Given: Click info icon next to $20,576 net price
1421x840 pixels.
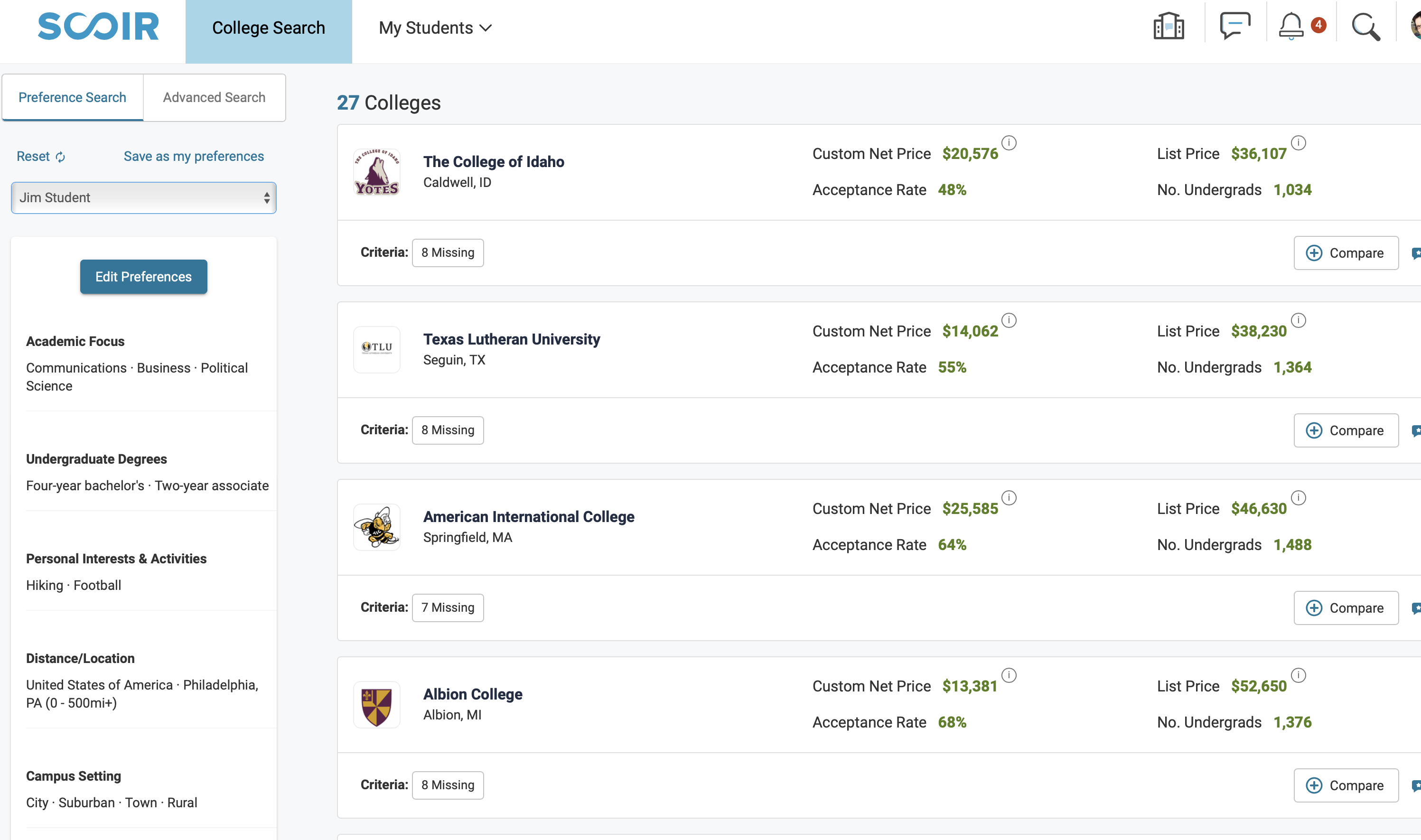Looking at the screenshot, I should point(1009,143).
